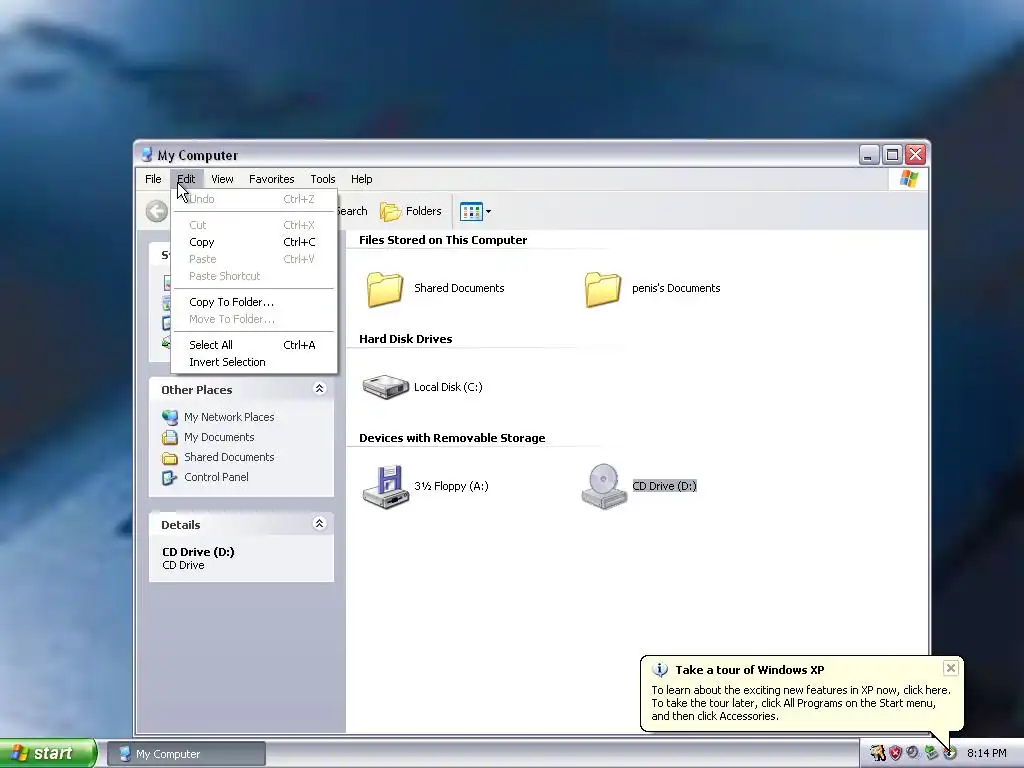Click the 'CD Drive (D:)' highlighted label
The height and width of the screenshot is (768, 1024).
click(664, 486)
